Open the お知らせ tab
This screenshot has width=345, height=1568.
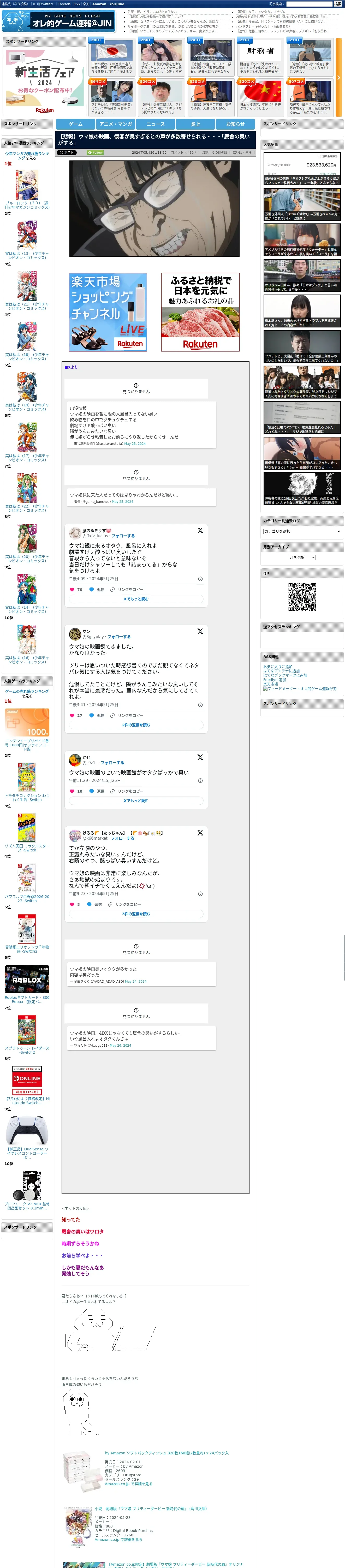[236, 124]
